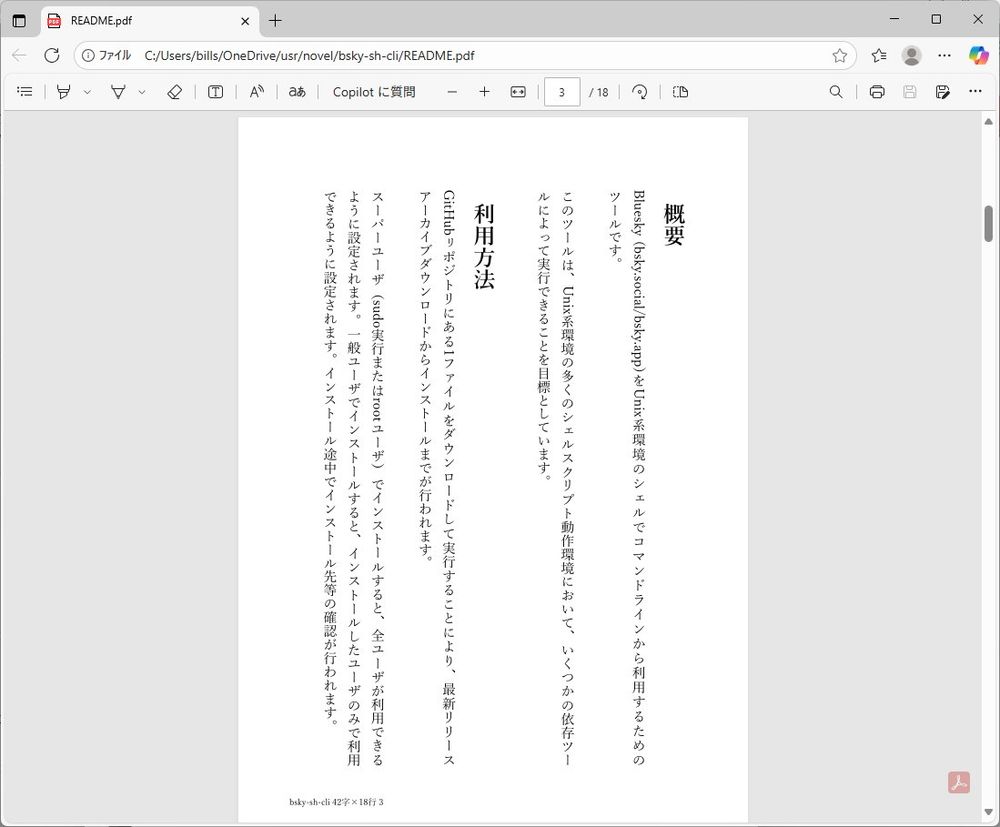Image resolution: width=1000 pixels, height=827 pixels.
Task: Click the Adobe Acrobat floating icon
Action: pyautogui.click(x=959, y=783)
